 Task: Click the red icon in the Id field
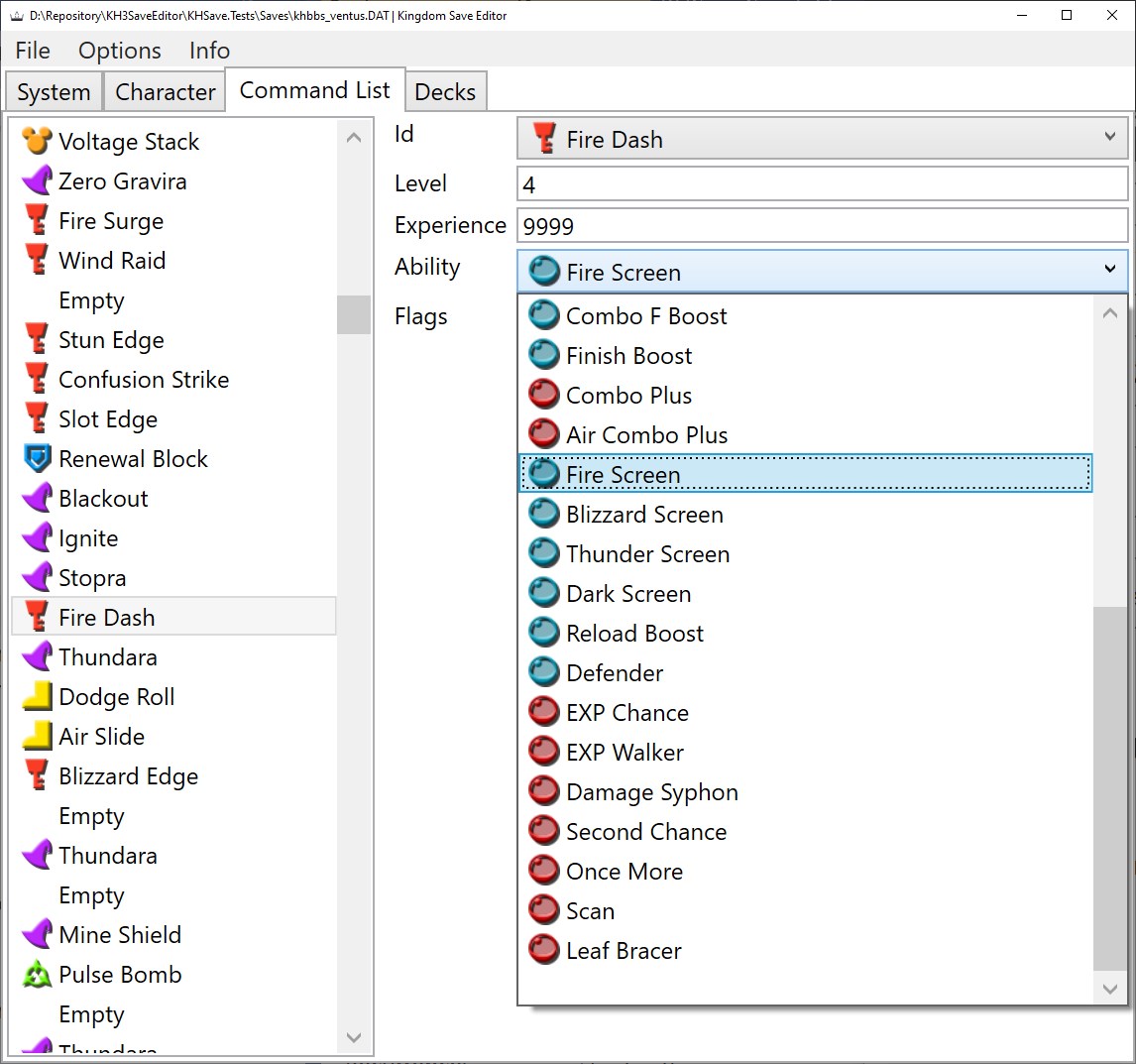[544, 139]
